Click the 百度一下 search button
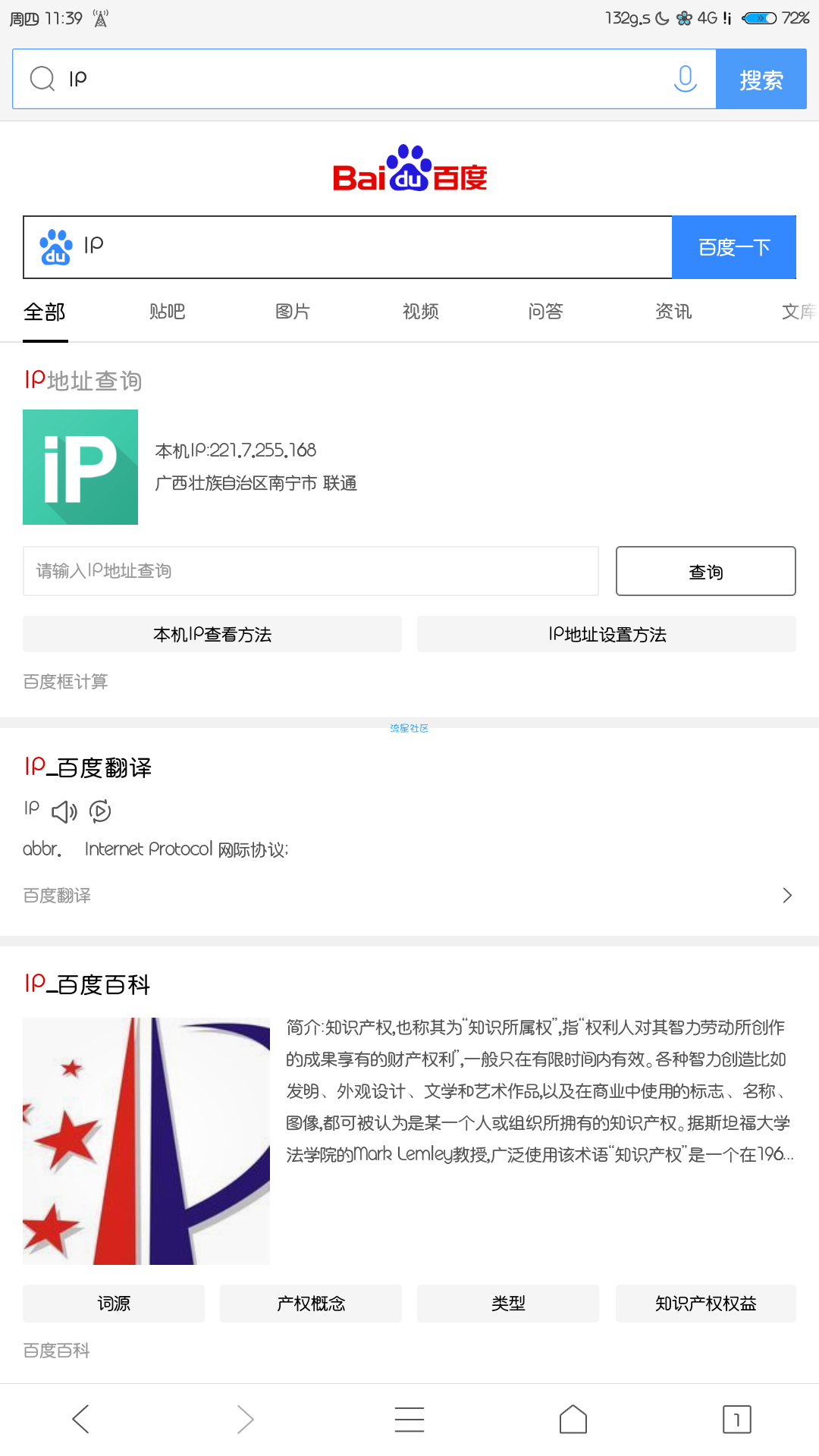Image resolution: width=819 pixels, height=1456 pixels. (734, 247)
